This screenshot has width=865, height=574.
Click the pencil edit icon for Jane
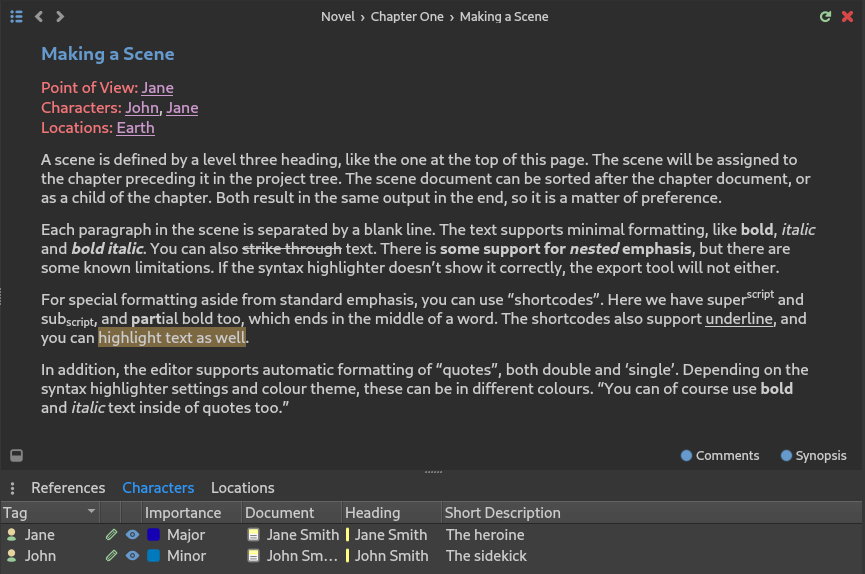[x=111, y=534]
